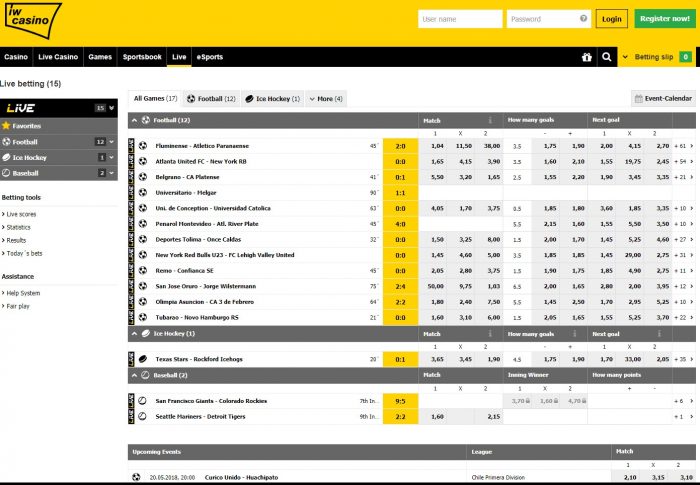Open Texas Stars - Rockford Icehogs match
700x485 pixels.
199,359
